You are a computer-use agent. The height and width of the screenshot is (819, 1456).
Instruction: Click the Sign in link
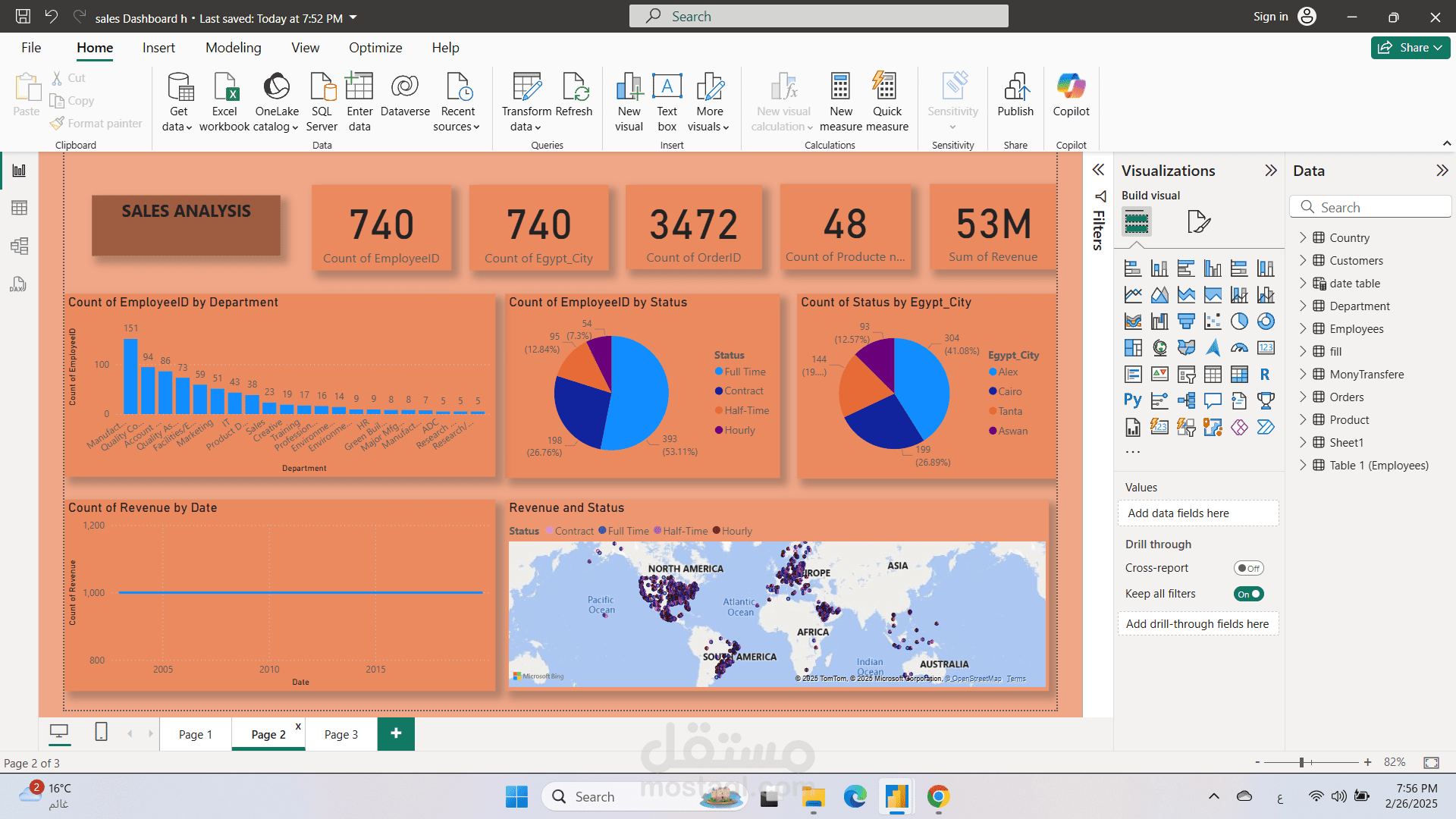[x=1270, y=17]
